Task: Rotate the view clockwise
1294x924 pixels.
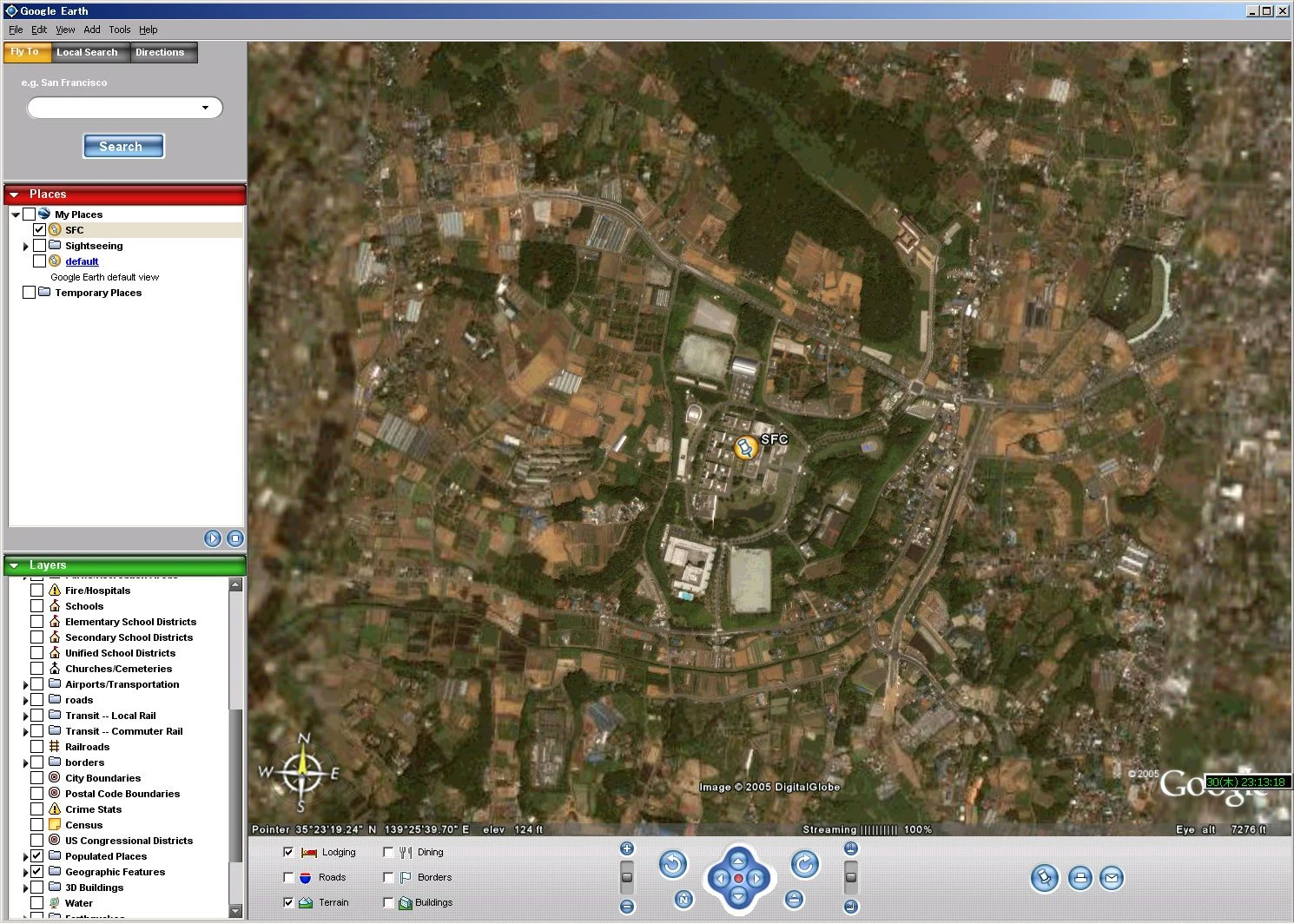Action: pyautogui.click(x=805, y=864)
